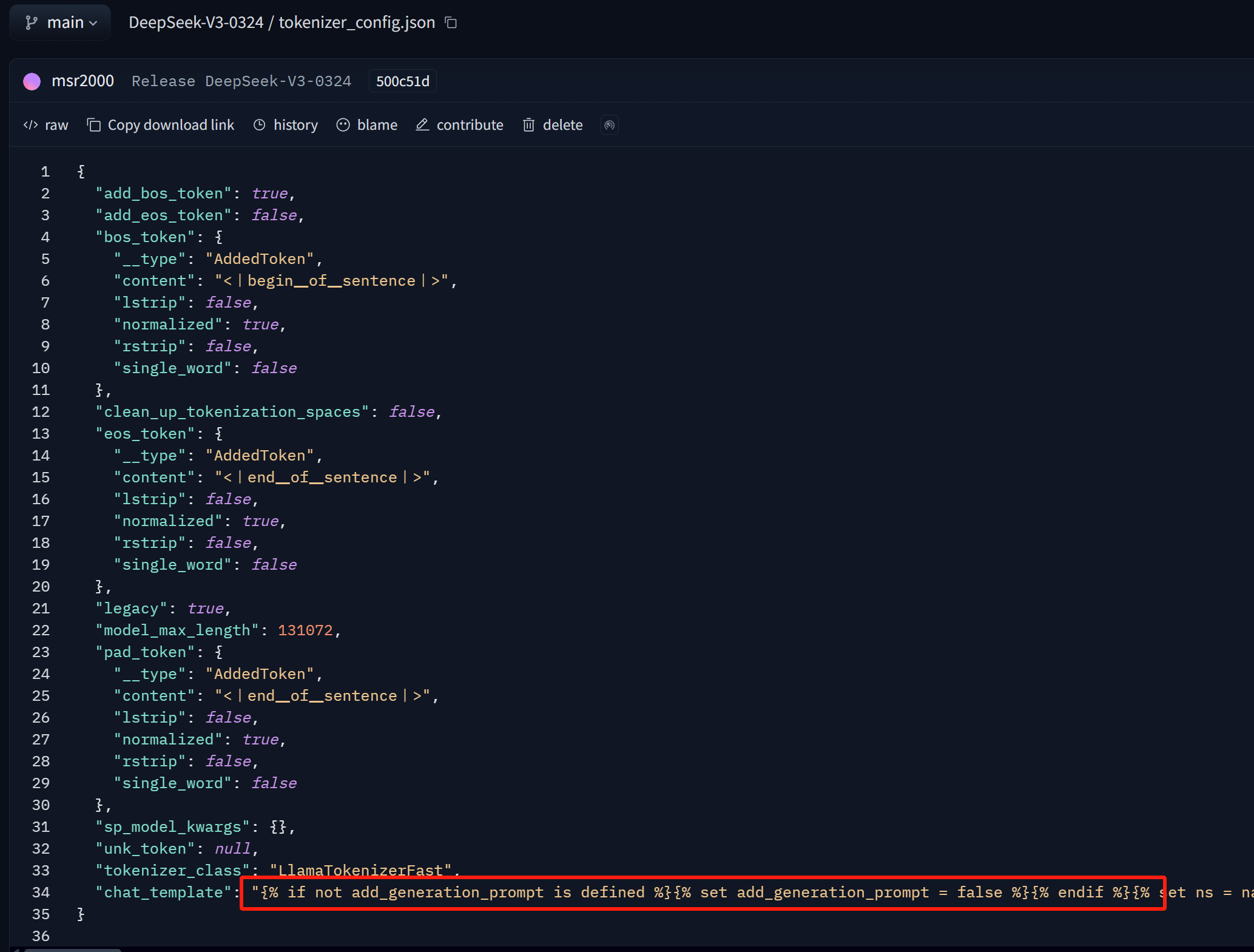
Task: Click the git branch icon
Action: 32,23
